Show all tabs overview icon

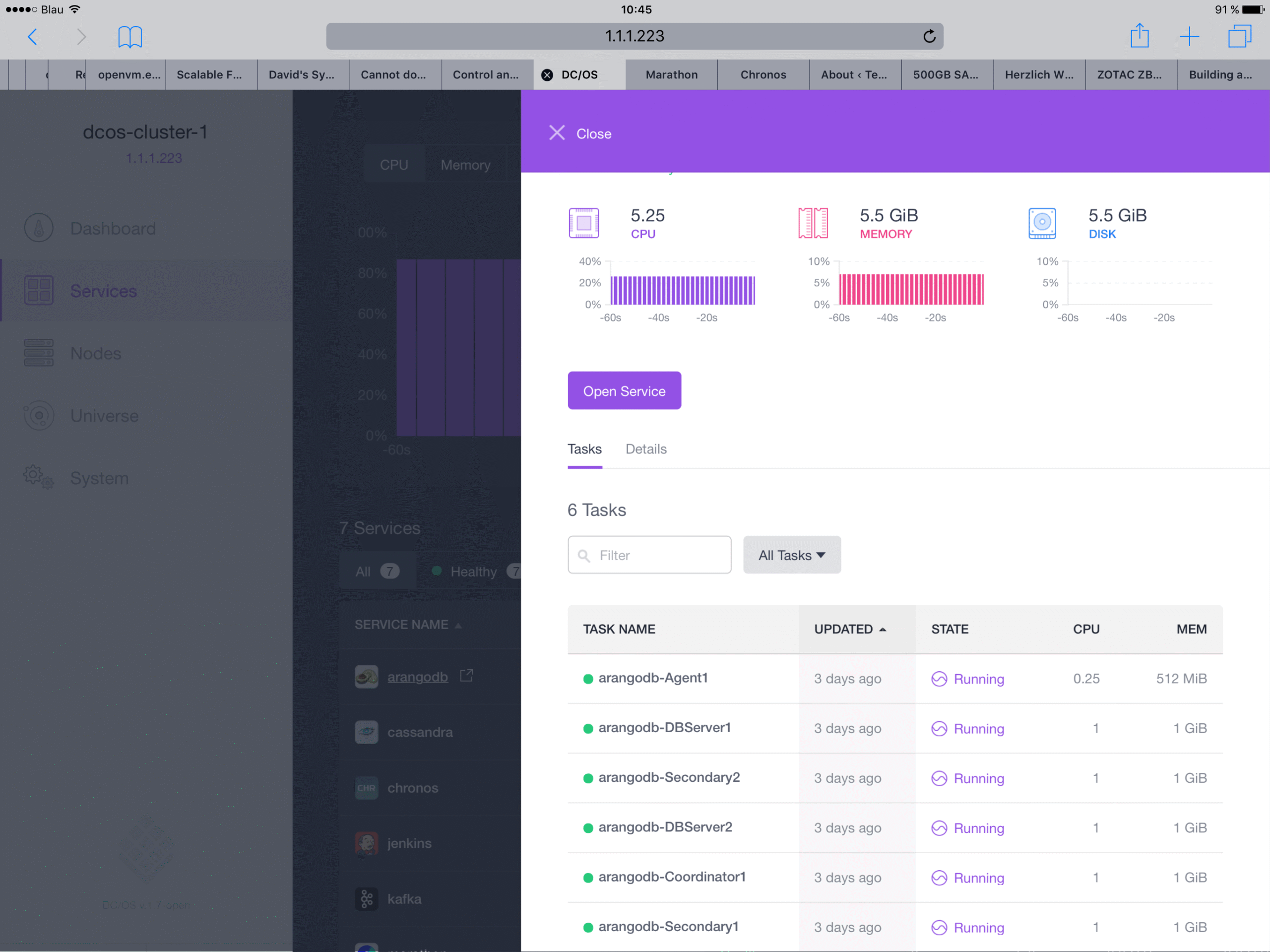point(1240,36)
